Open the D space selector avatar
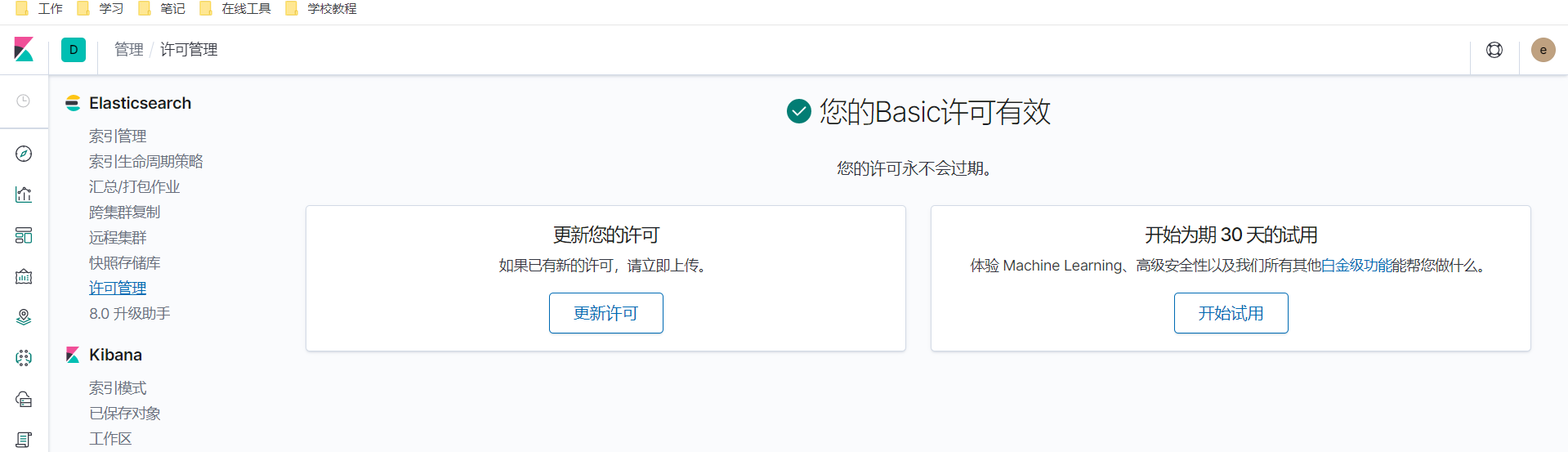The image size is (1568, 452). 74,50
